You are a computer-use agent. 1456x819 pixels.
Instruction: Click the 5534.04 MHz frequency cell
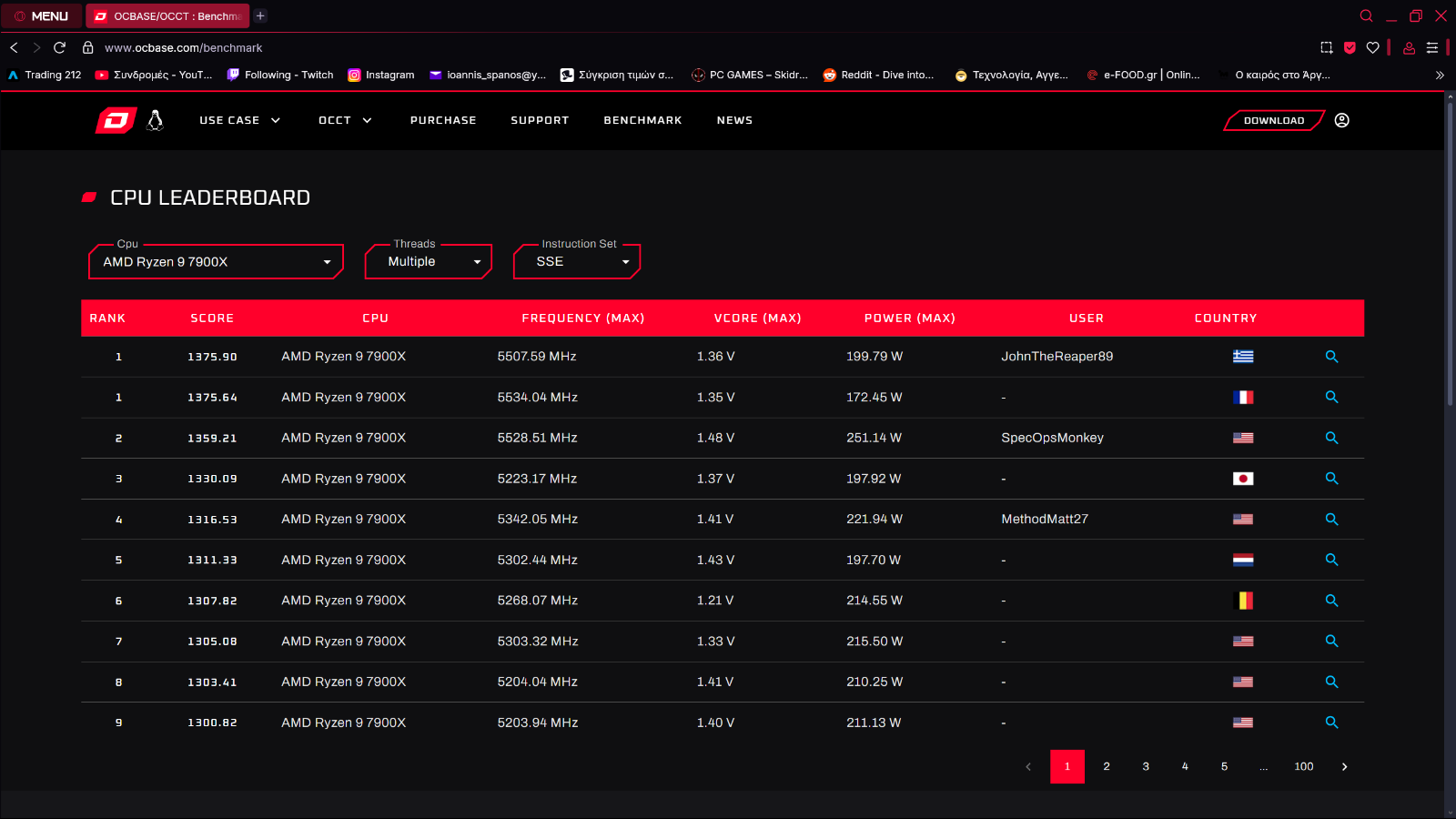pos(537,397)
